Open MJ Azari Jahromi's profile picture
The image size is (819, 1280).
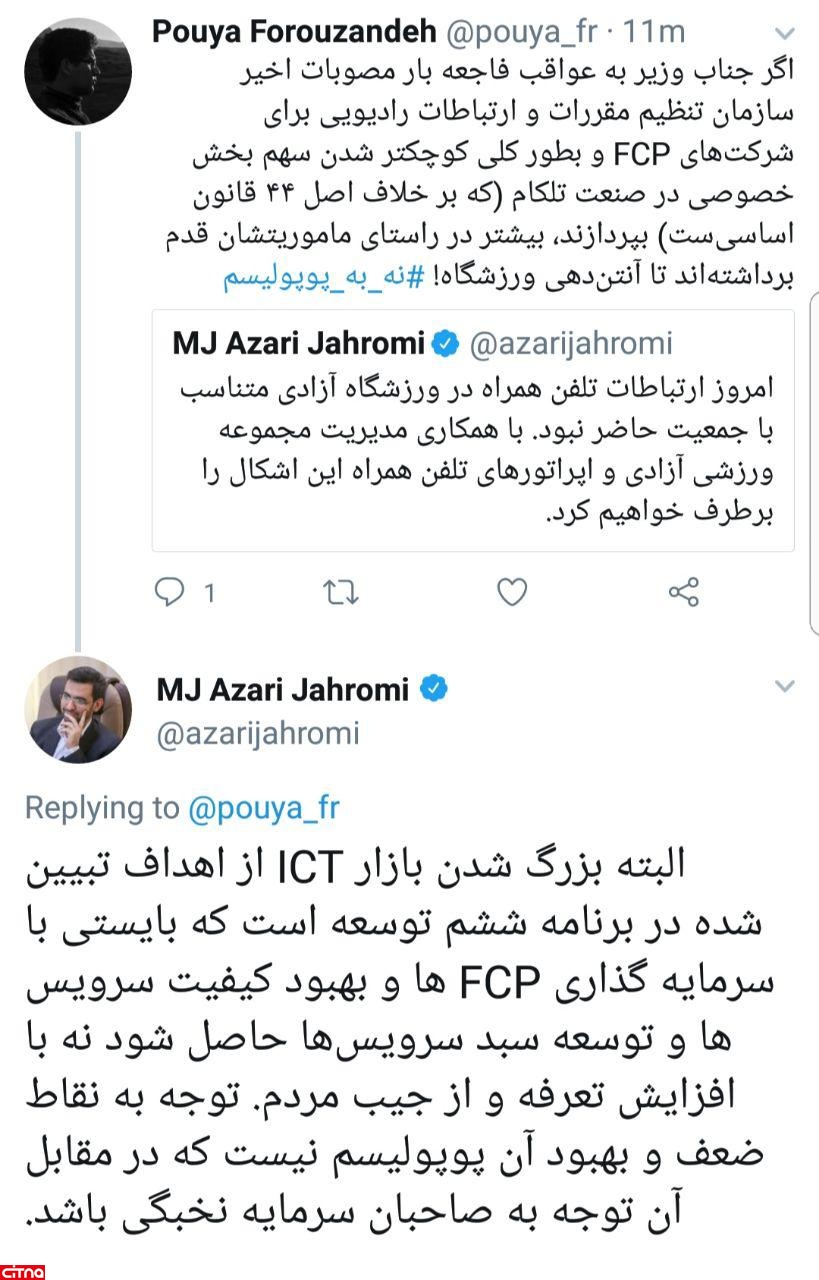(78, 710)
